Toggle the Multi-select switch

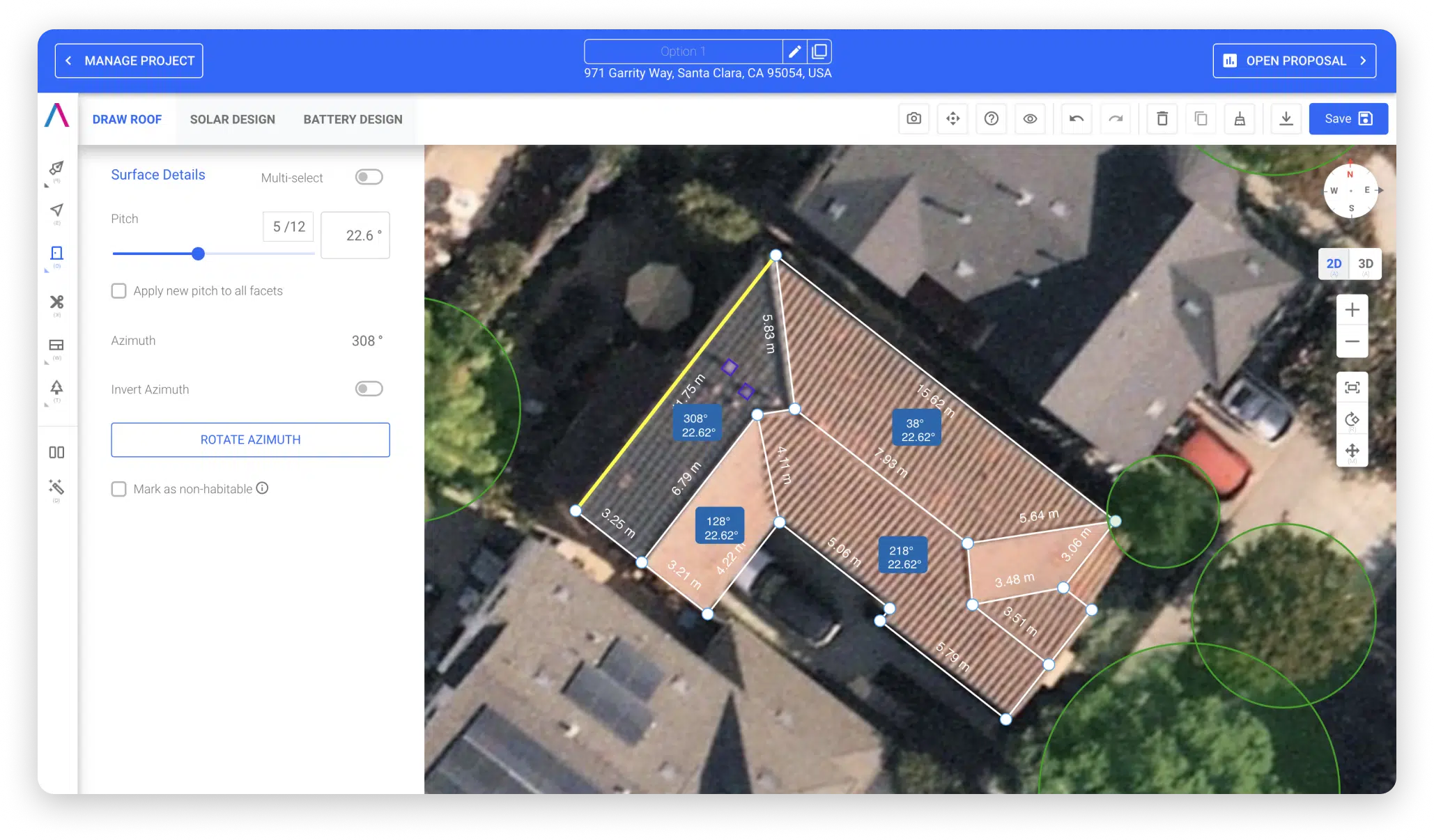pyautogui.click(x=369, y=177)
